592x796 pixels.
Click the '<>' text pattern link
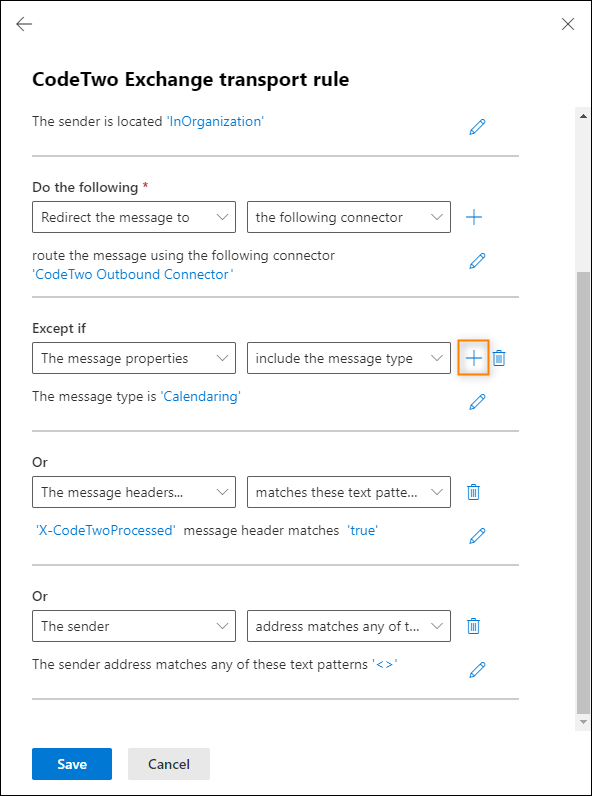385,664
